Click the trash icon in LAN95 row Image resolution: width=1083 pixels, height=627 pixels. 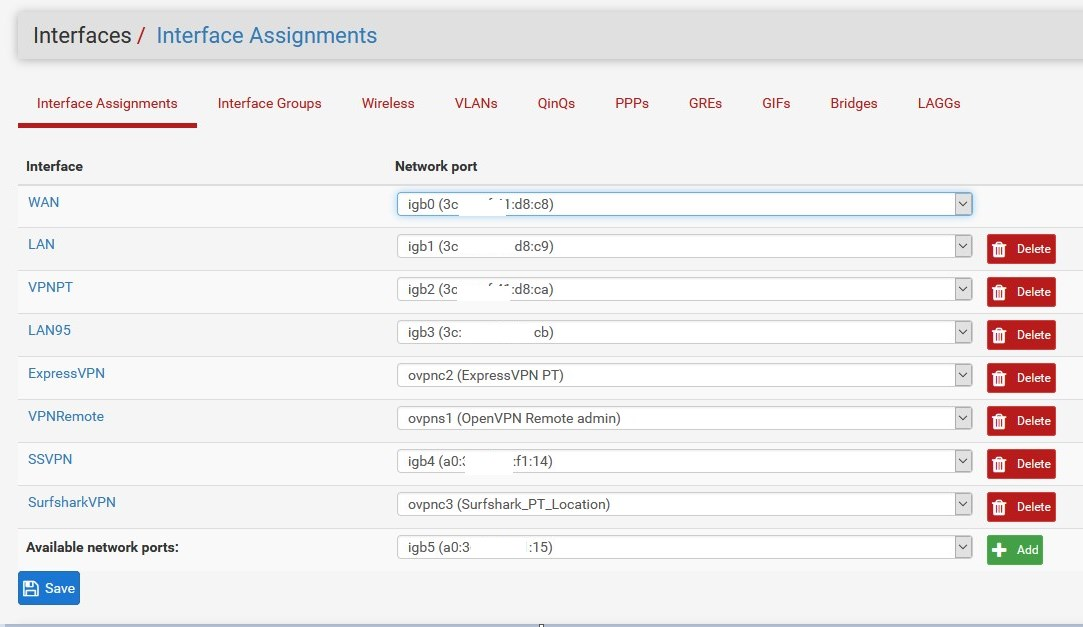[999, 335]
